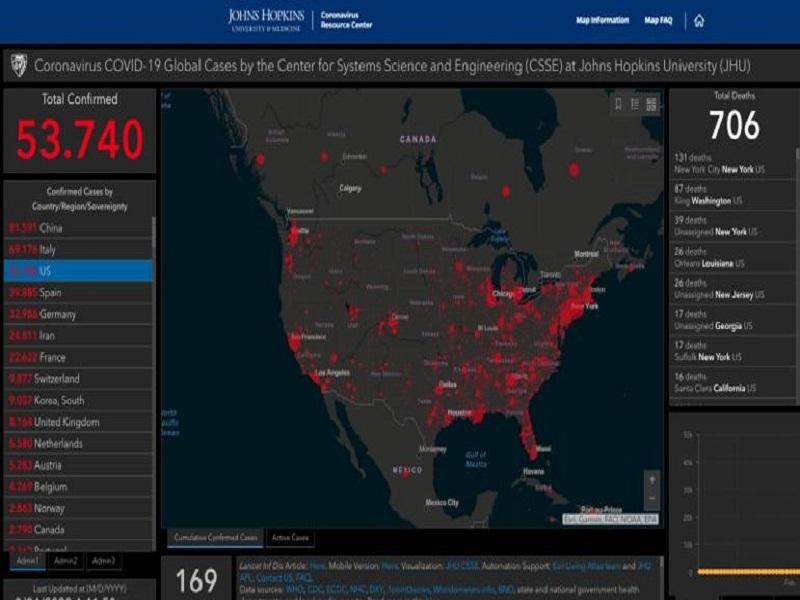The width and height of the screenshot is (800, 600).
Task: Click the Johns Hopkins shield logo
Action: click(18, 65)
